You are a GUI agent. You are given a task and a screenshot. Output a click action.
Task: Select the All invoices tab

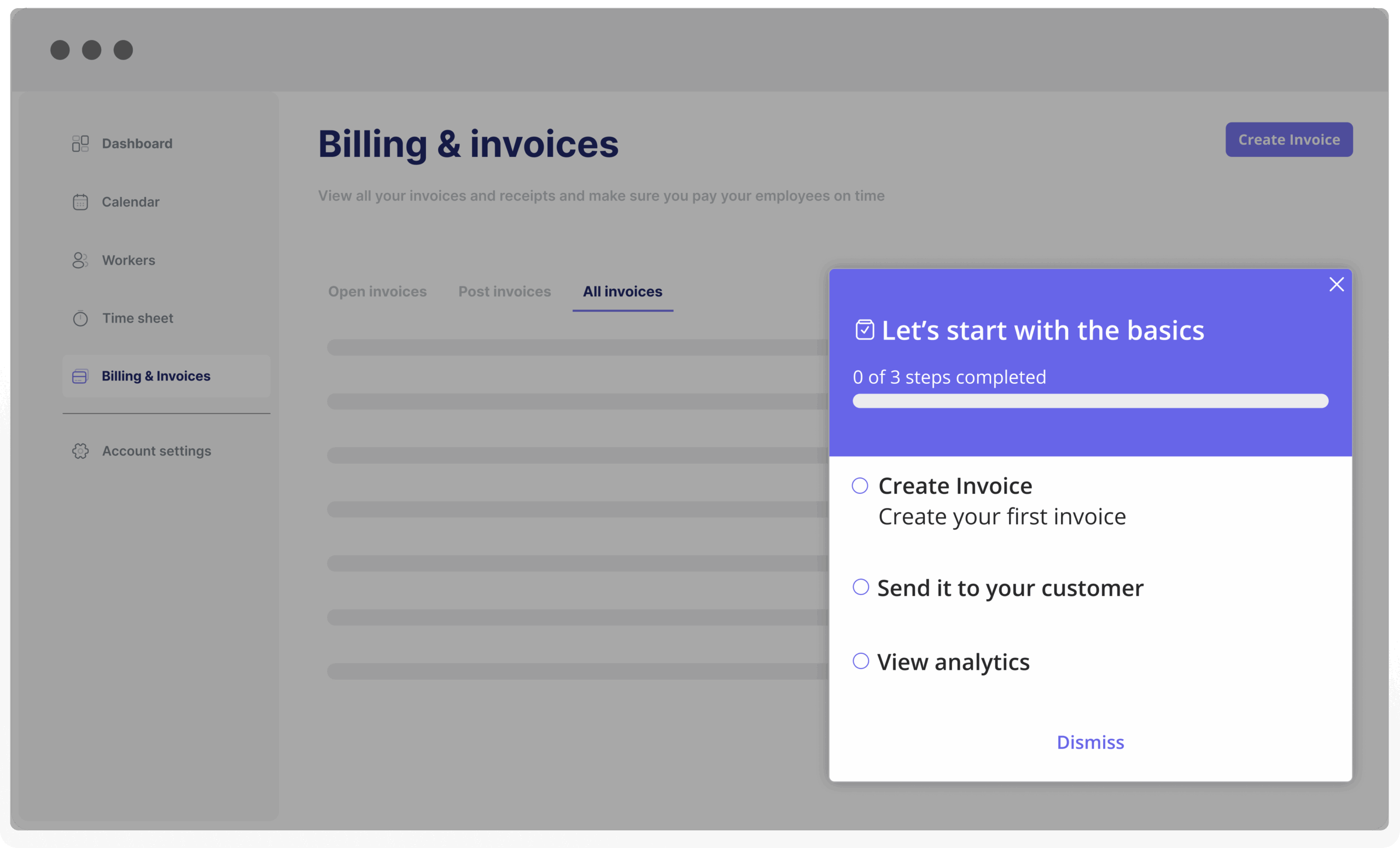click(x=622, y=291)
